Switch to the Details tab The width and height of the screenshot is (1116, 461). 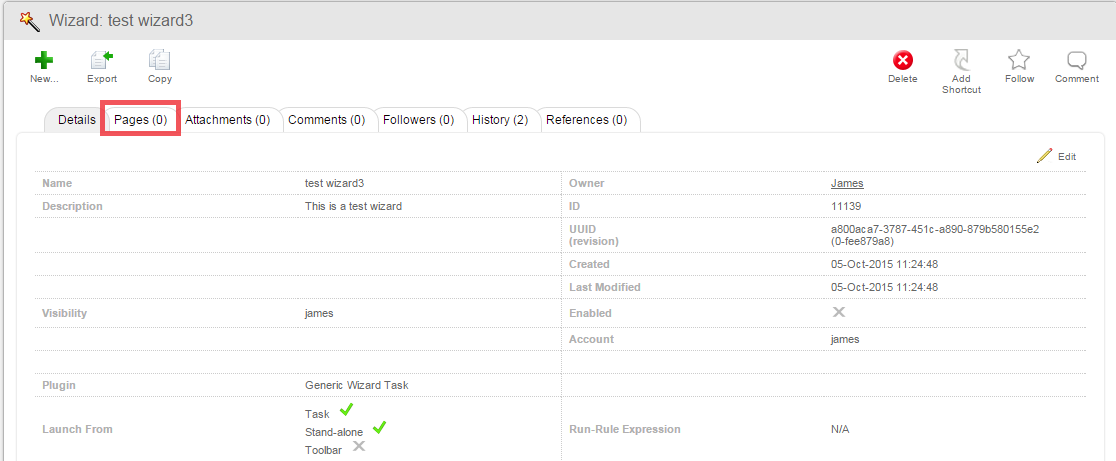pos(76,120)
